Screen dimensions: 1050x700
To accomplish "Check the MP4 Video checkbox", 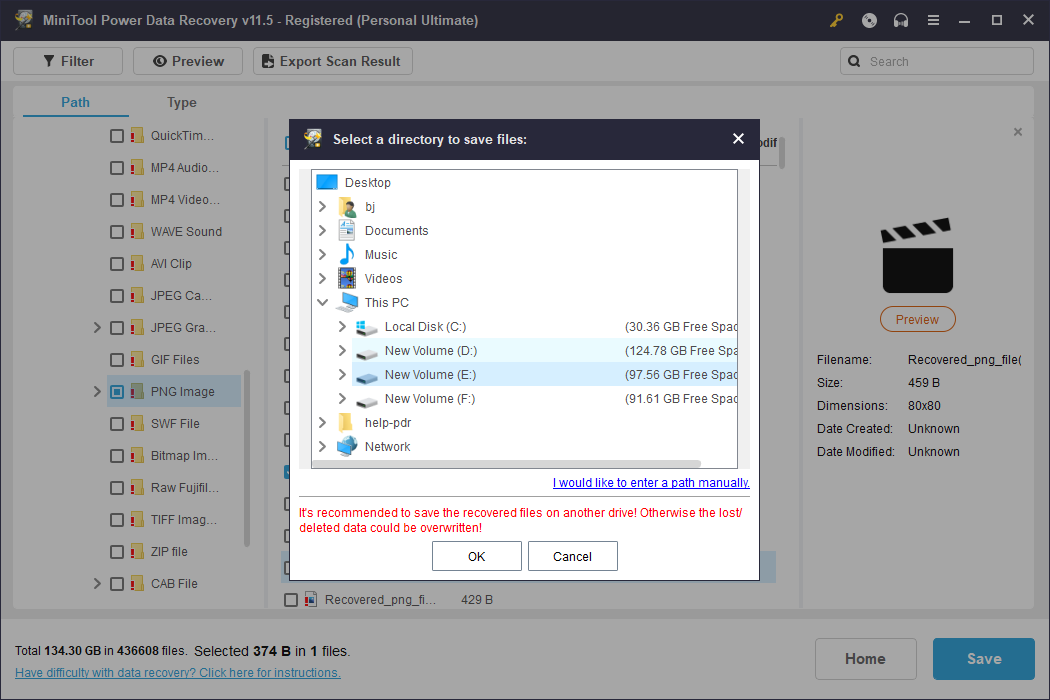I will (117, 200).
